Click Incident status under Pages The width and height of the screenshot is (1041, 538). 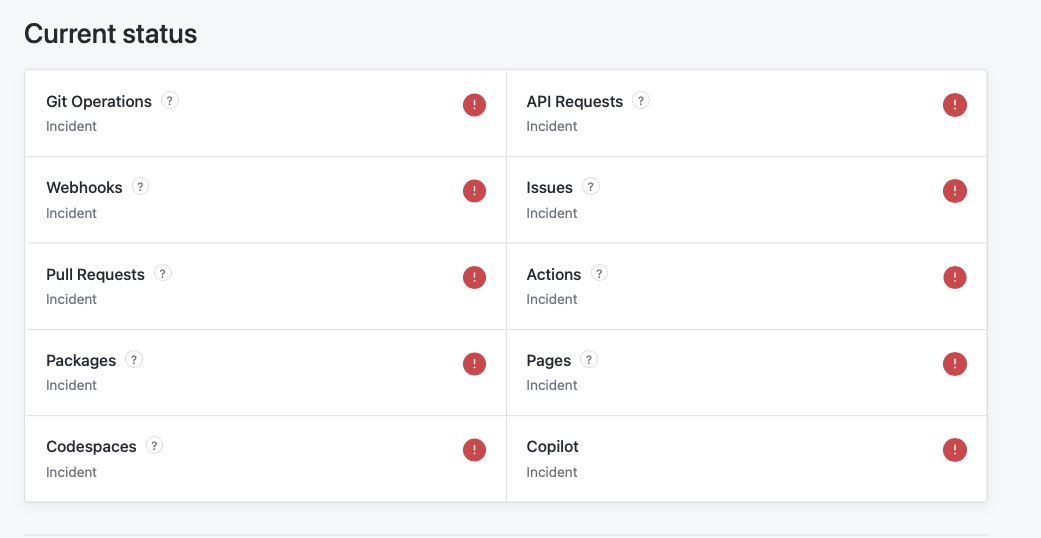tap(552, 385)
